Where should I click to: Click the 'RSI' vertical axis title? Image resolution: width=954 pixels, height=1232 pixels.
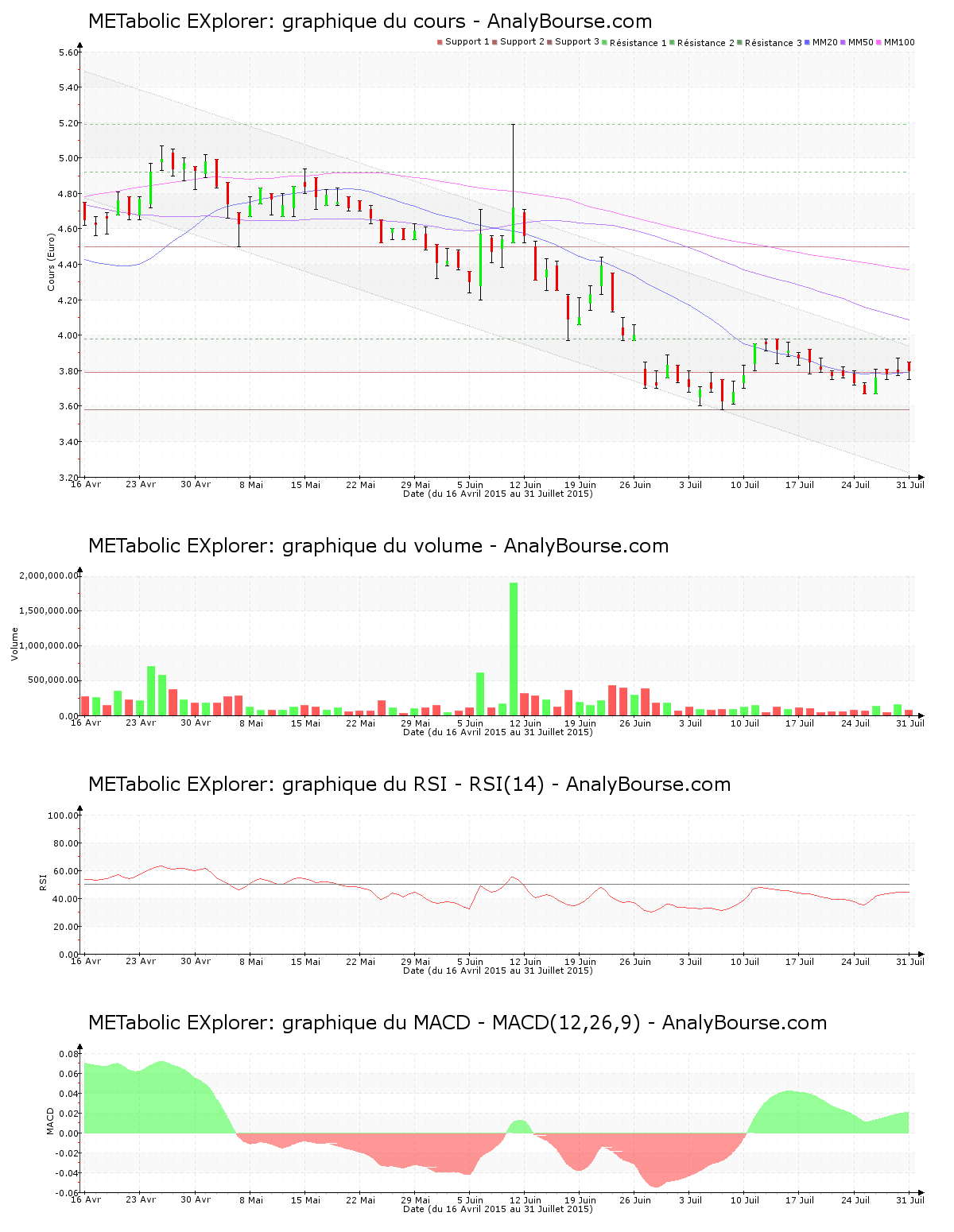point(43,881)
